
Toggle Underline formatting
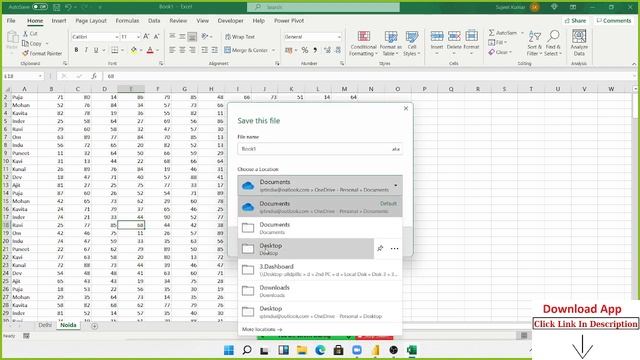point(96,50)
